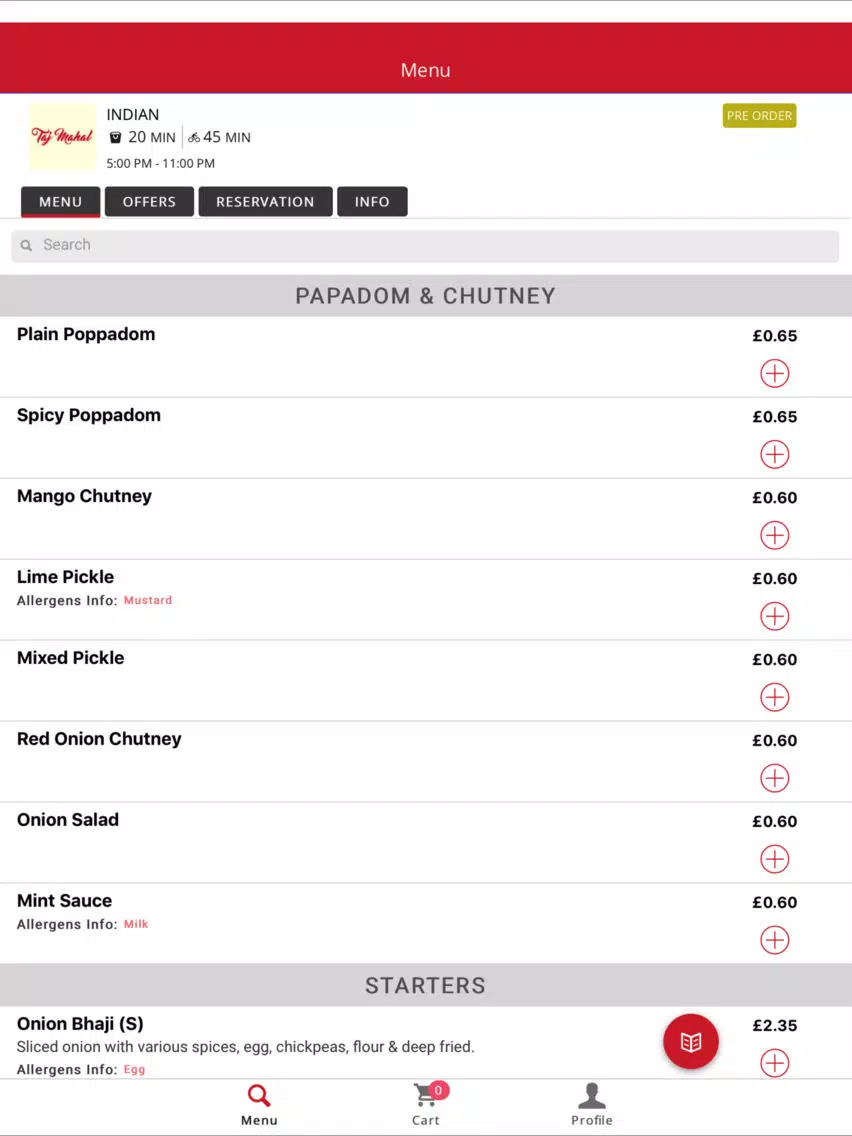Add Mint Sauce using plus icon
The image size is (852, 1136).
[x=774, y=940]
